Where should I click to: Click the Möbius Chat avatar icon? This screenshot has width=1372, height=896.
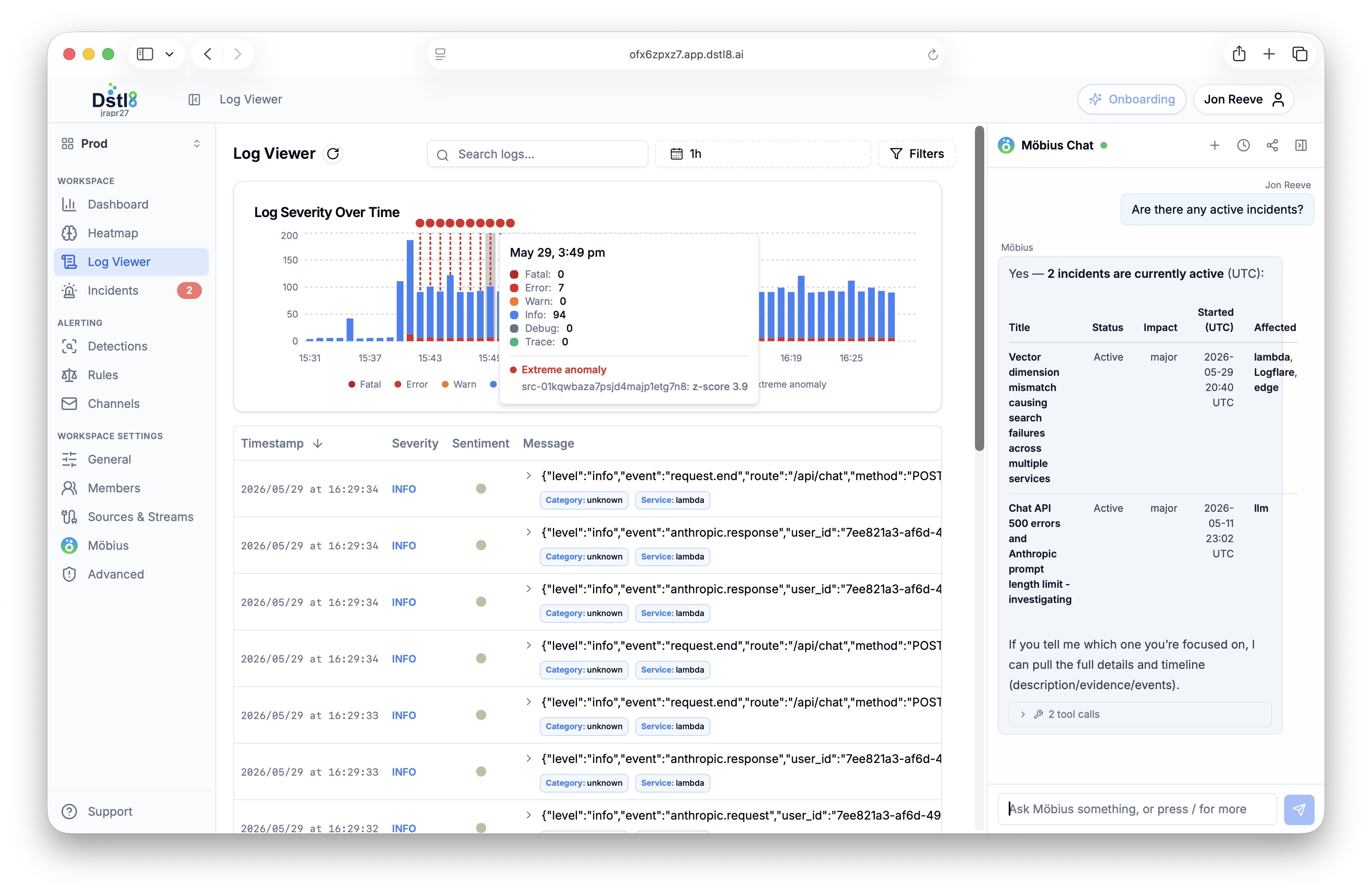coord(1006,145)
